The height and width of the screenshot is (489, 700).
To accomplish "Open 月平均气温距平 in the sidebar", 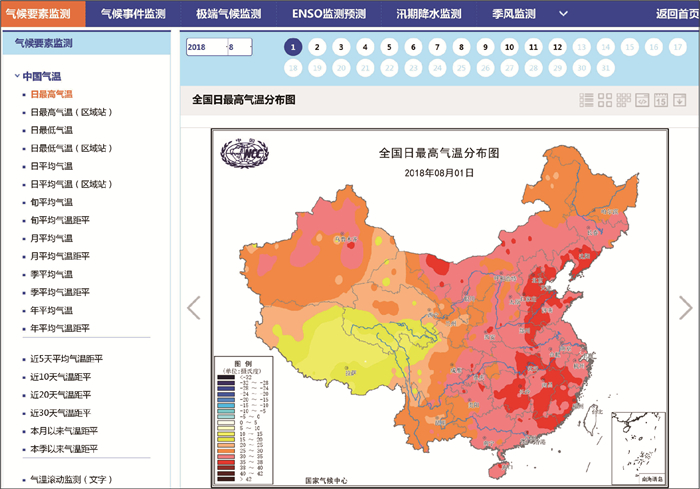I will click(x=60, y=256).
